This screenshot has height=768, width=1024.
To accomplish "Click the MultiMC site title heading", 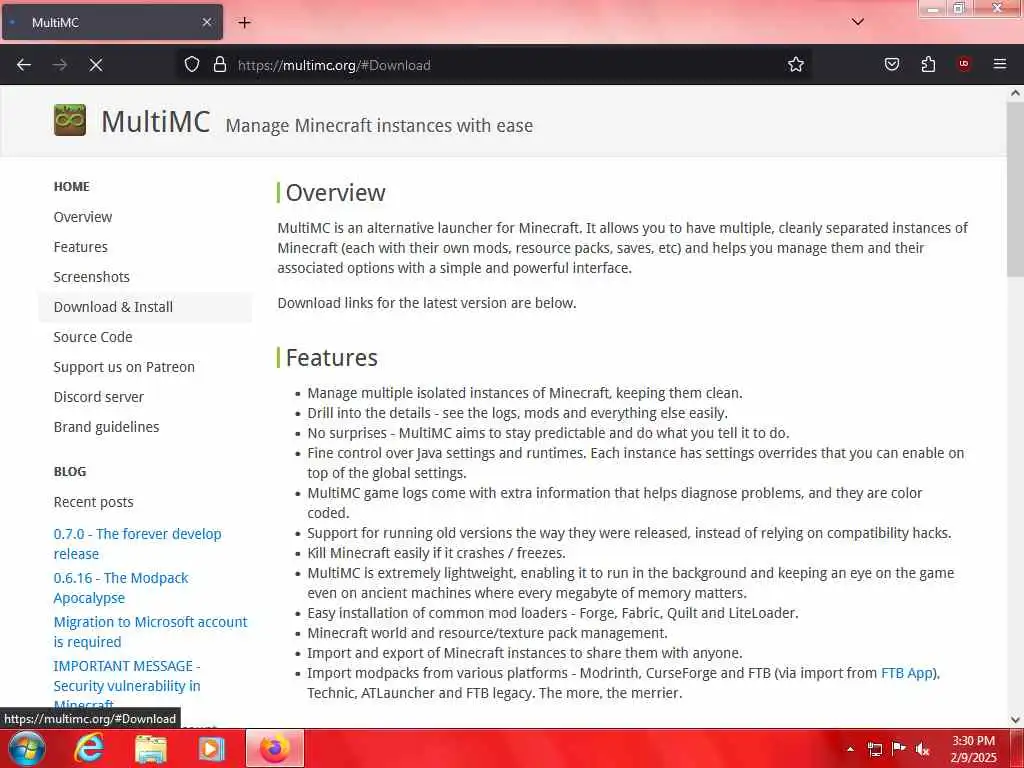I will [155, 121].
